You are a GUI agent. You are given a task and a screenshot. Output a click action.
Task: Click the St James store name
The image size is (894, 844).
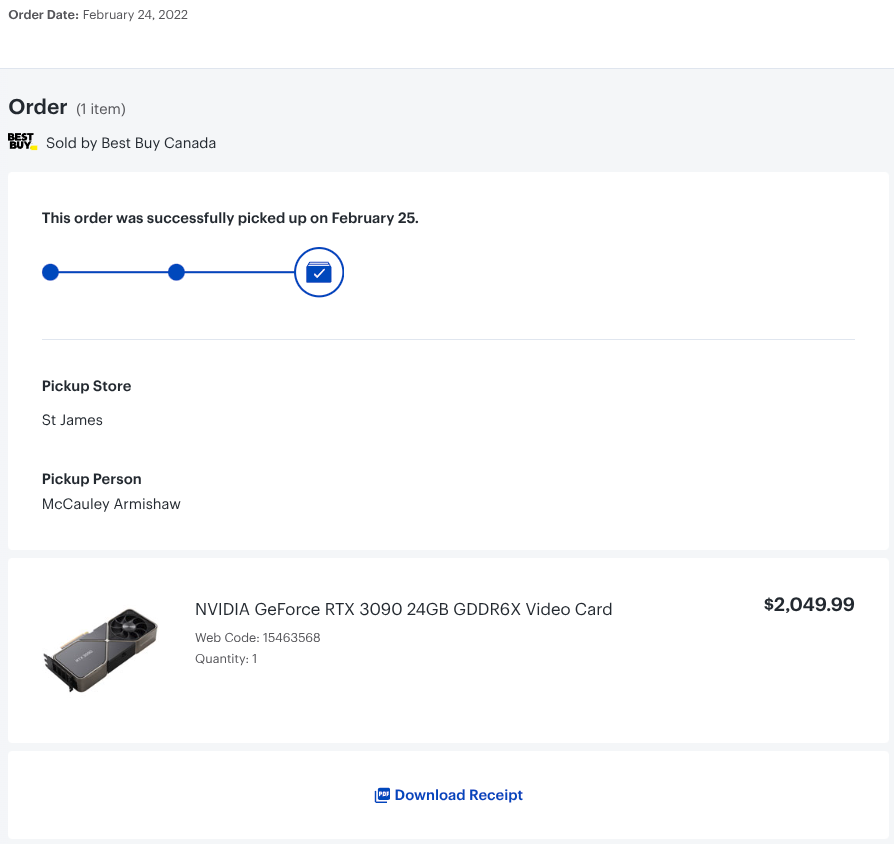[72, 420]
